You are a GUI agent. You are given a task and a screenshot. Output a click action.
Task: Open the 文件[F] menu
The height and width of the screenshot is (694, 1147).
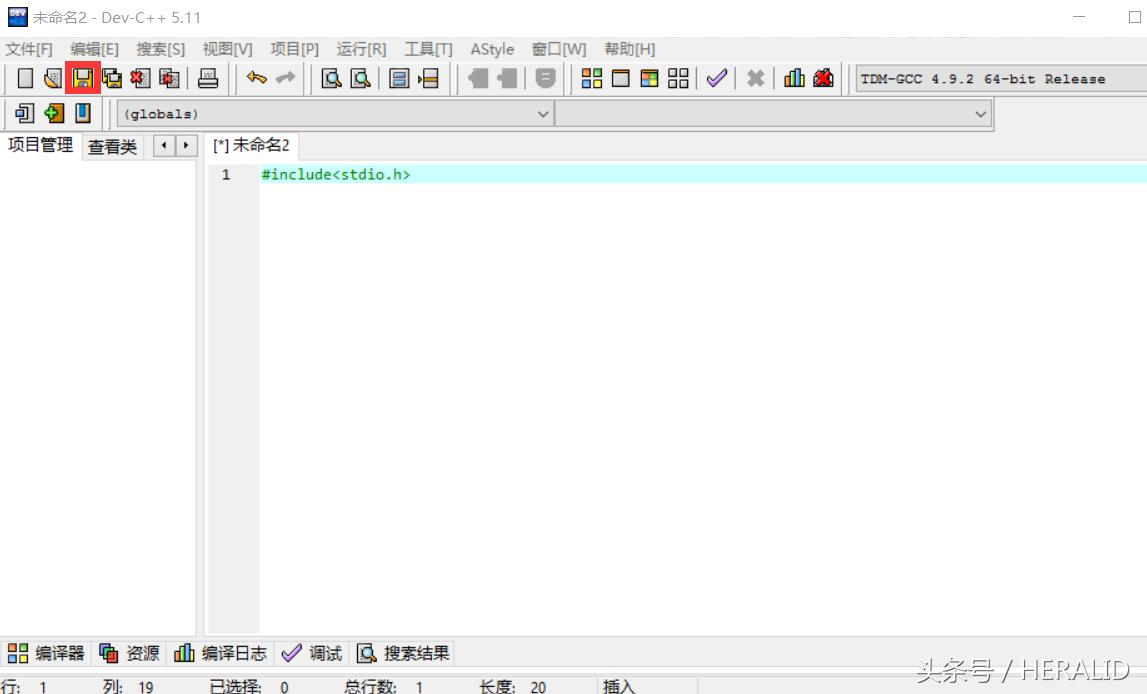[29, 49]
